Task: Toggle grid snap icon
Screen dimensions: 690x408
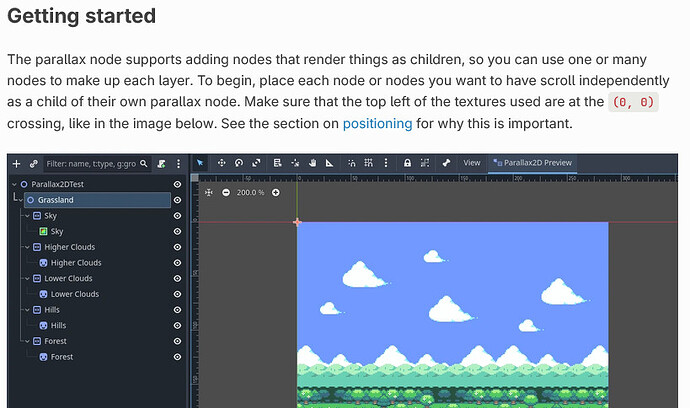Action: pyautogui.click(x=368, y=163)
